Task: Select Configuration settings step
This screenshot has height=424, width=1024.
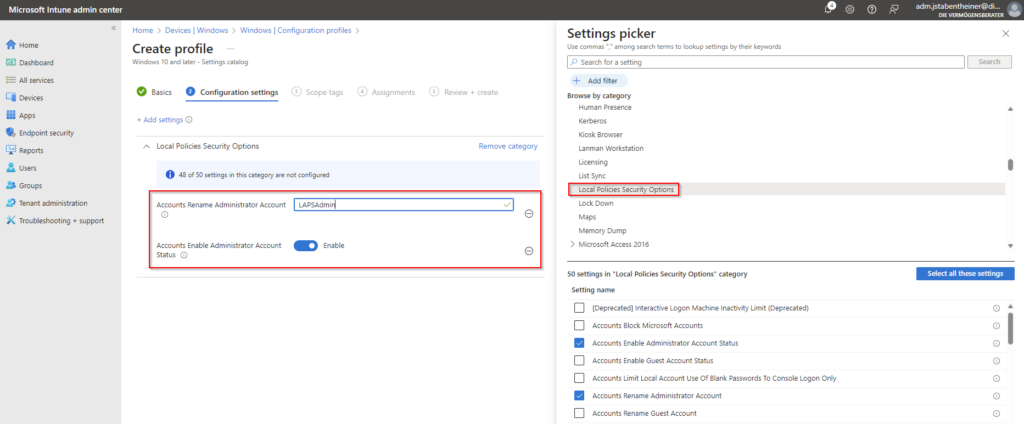Action: pos(232,92)
